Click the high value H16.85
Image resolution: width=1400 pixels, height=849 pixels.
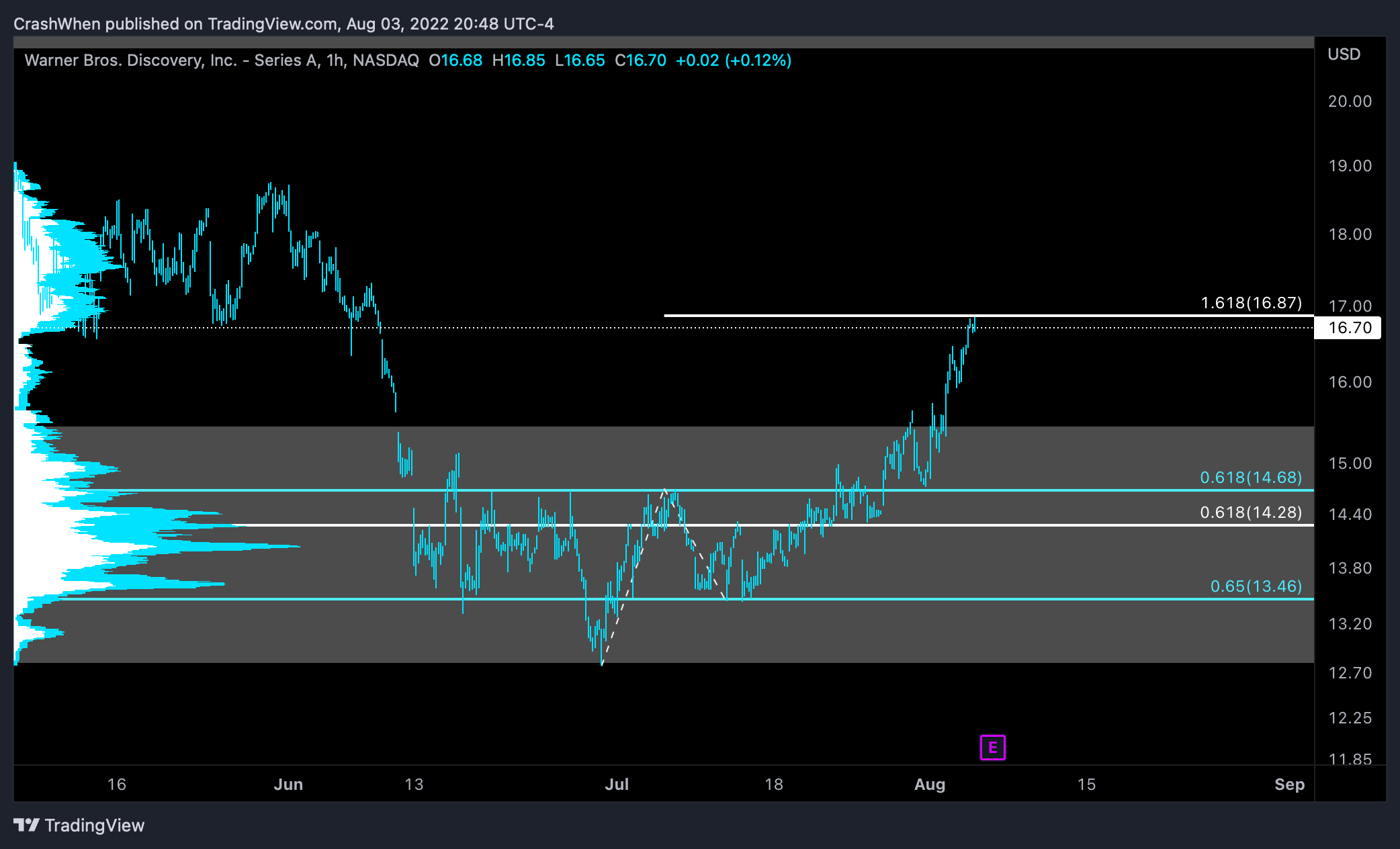pyautogui.click(x=519, y=60)
